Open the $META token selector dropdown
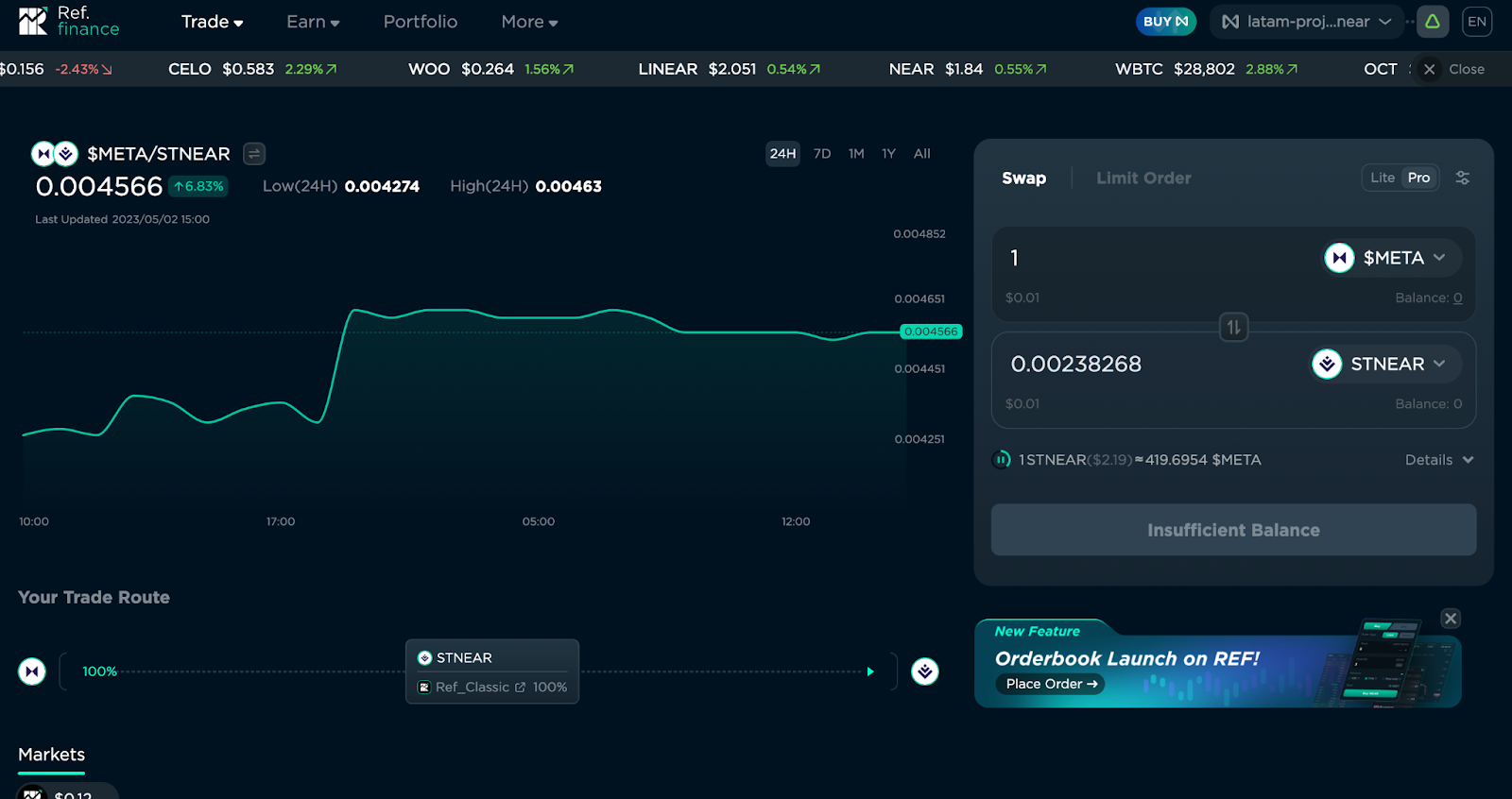Screen dimensions: 1512x799 coord(1391,258)
